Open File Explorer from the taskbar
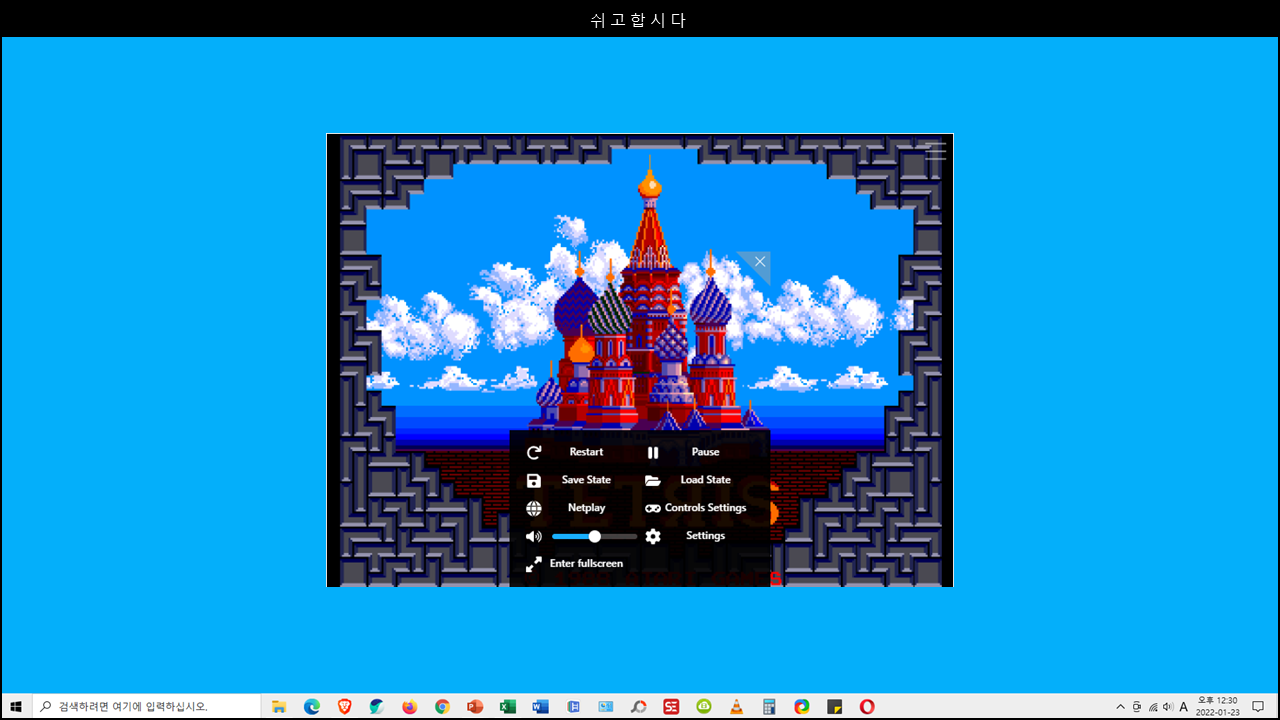The height and width of the screenshot is (720, 1280). tap(279, 707)
